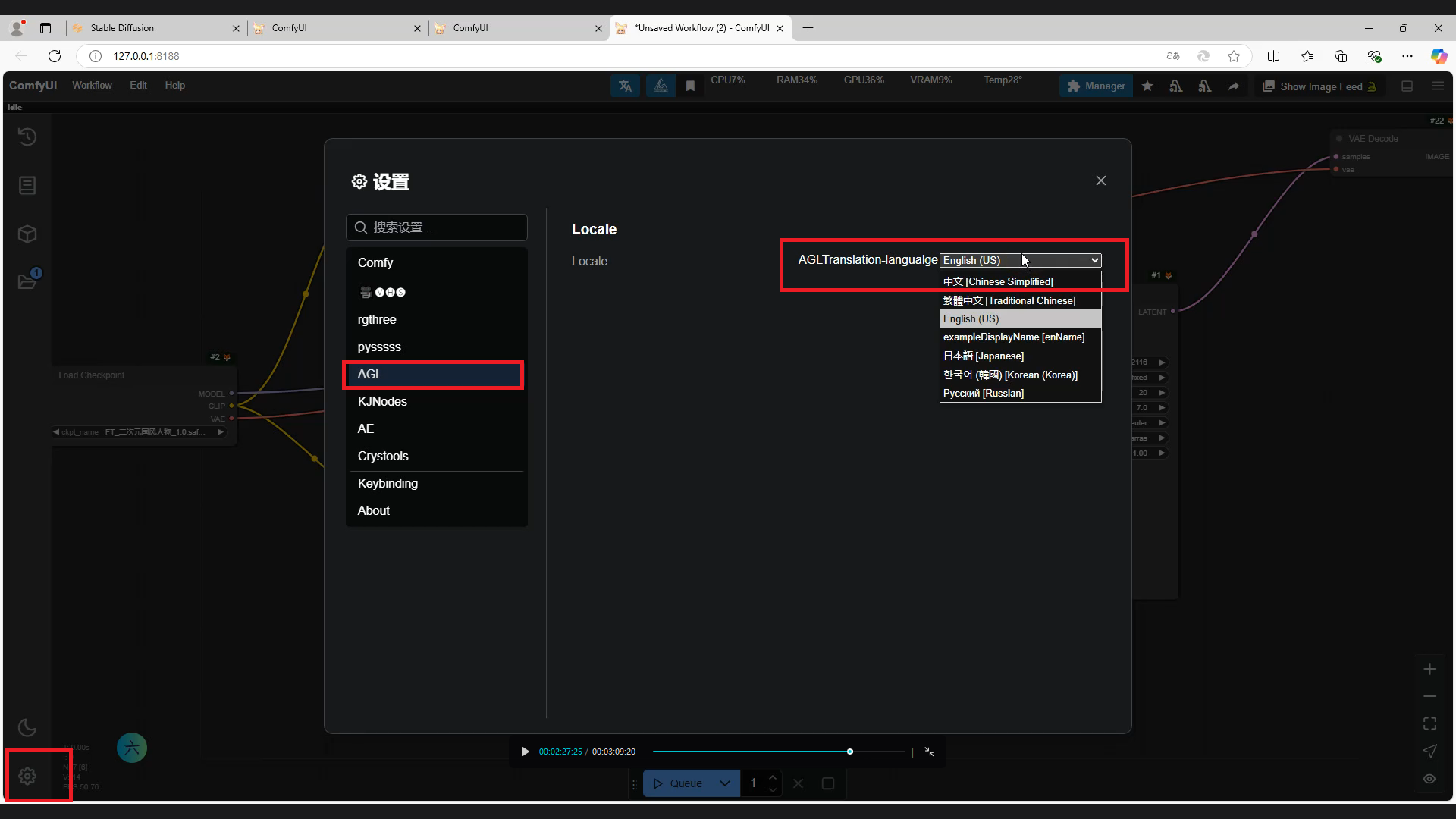Click Show Image Feed button
Viewport: 1456px width, 819px height.
1319,86
